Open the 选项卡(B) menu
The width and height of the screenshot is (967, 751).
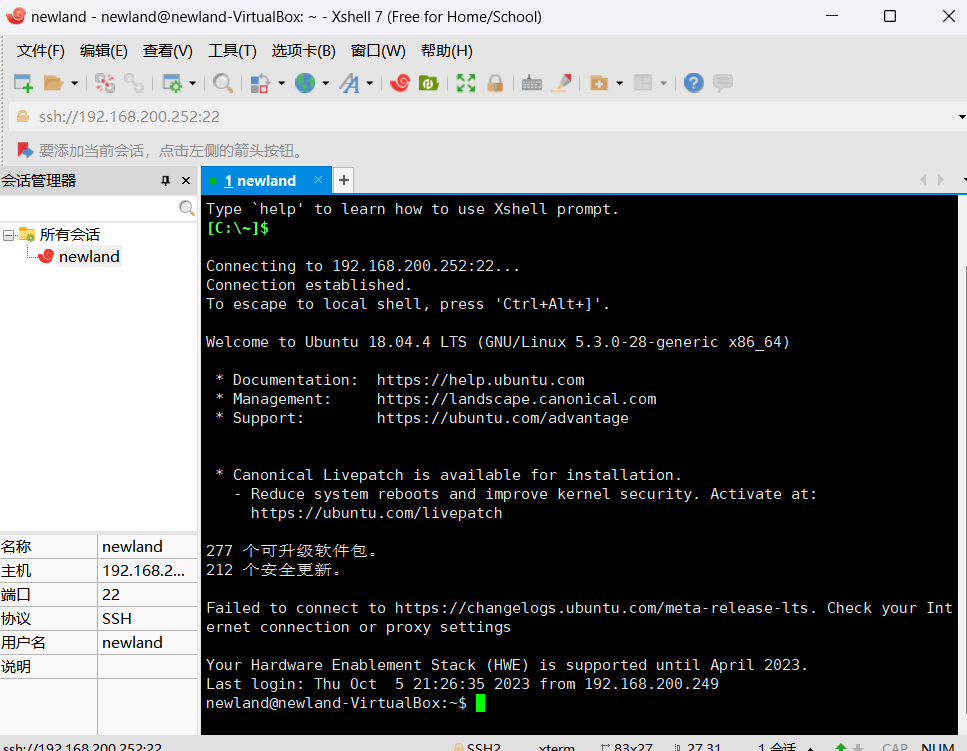pos(303,51)
